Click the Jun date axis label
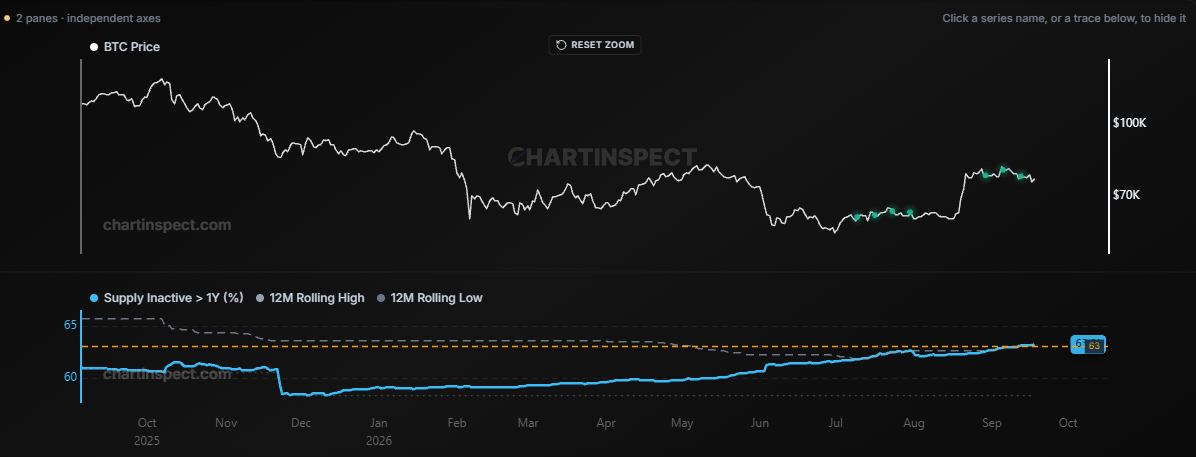The height and width of the screenshot is (457, 1196). click(760, 423)
